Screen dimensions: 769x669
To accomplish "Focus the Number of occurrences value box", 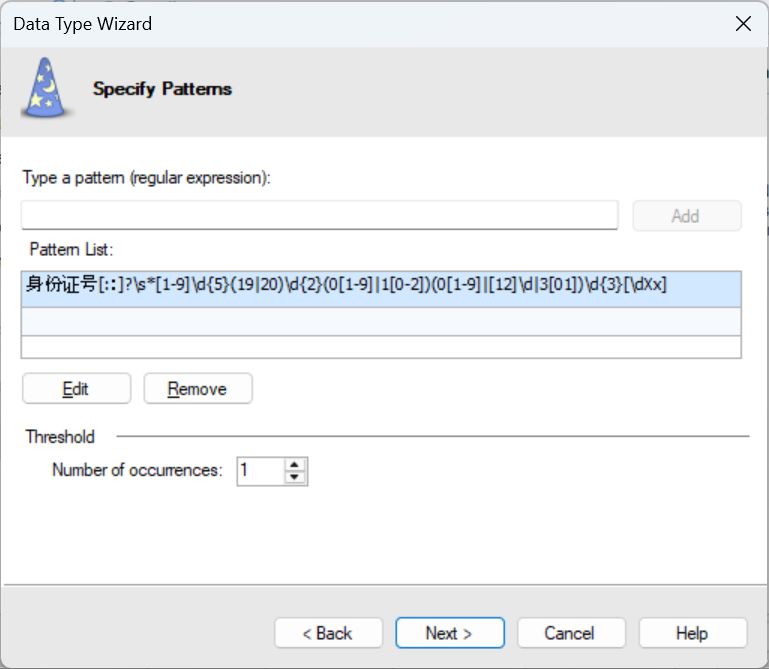I will tap(258, 471).
